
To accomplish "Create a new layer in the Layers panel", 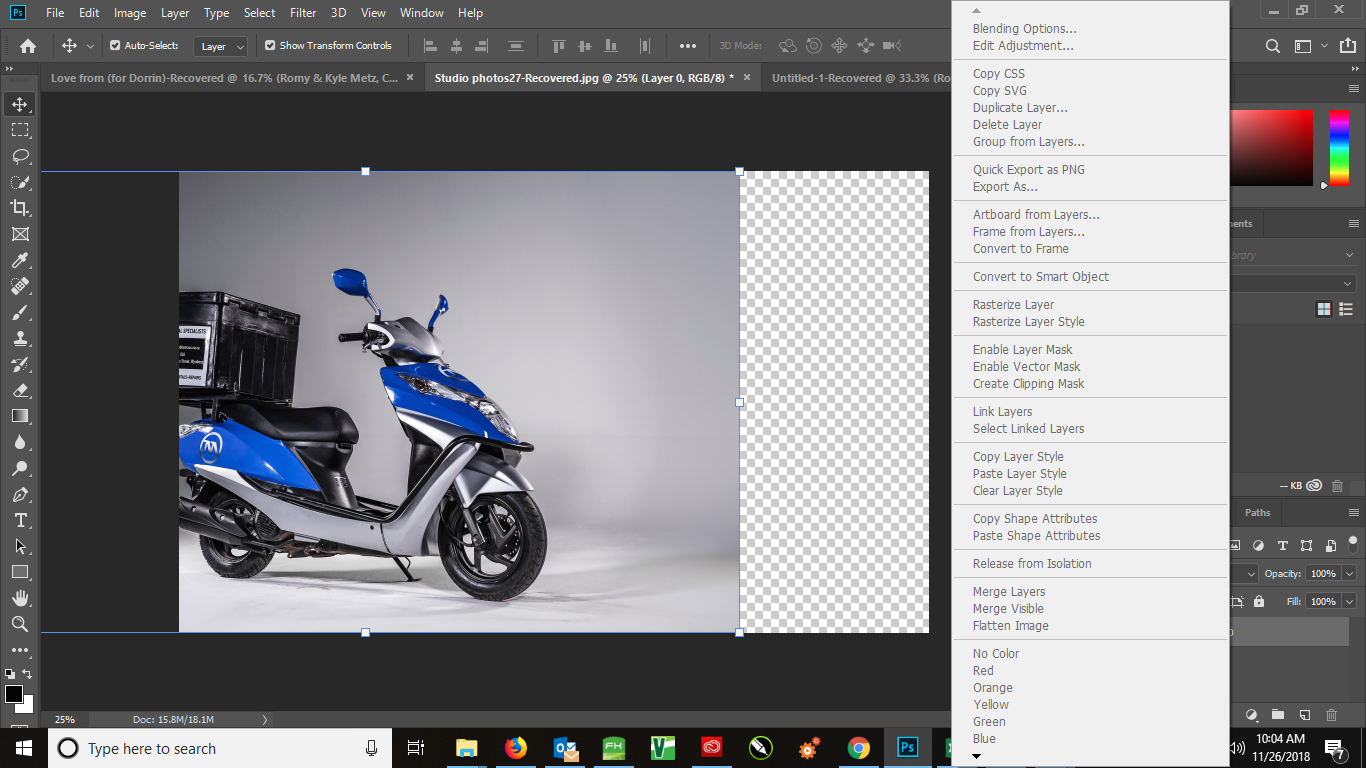I will tap(1304, 715).
